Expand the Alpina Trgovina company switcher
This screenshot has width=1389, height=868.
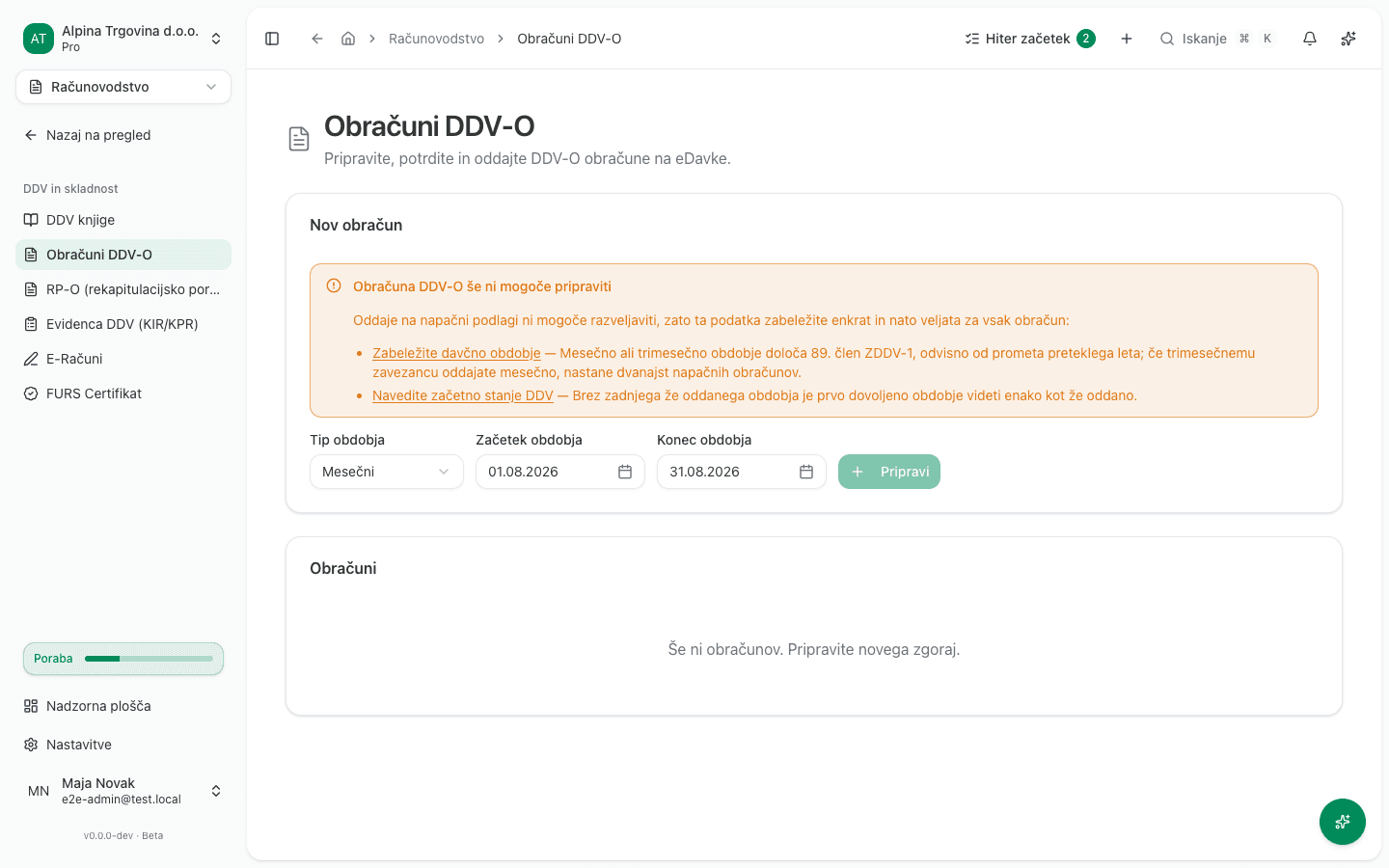pyautogui.click(x=123, y=39)
